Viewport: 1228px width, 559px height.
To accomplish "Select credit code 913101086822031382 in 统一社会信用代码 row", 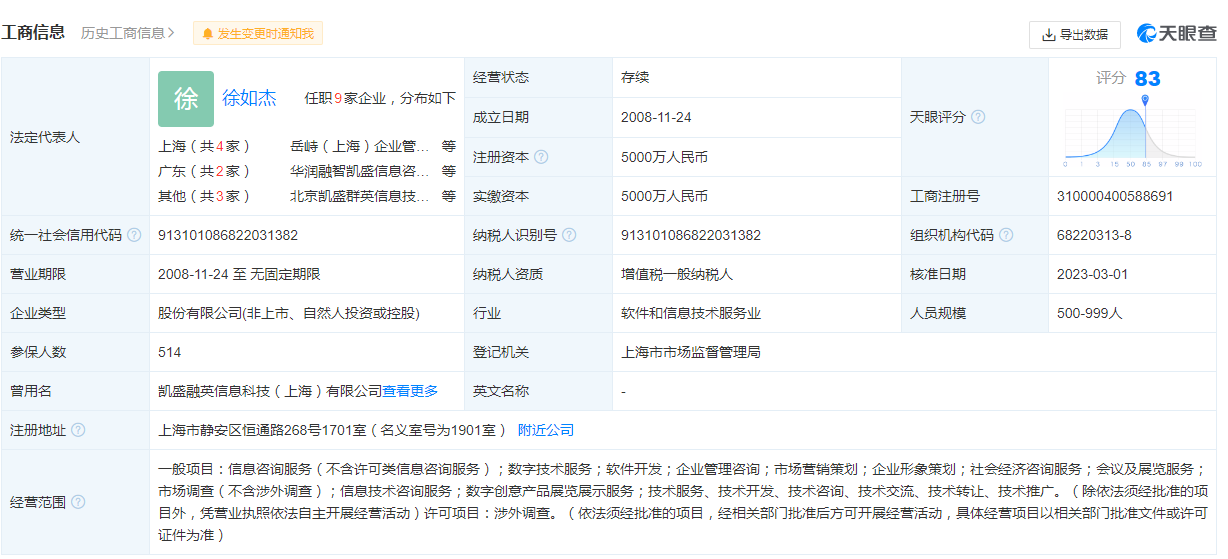I will [228, 235].
